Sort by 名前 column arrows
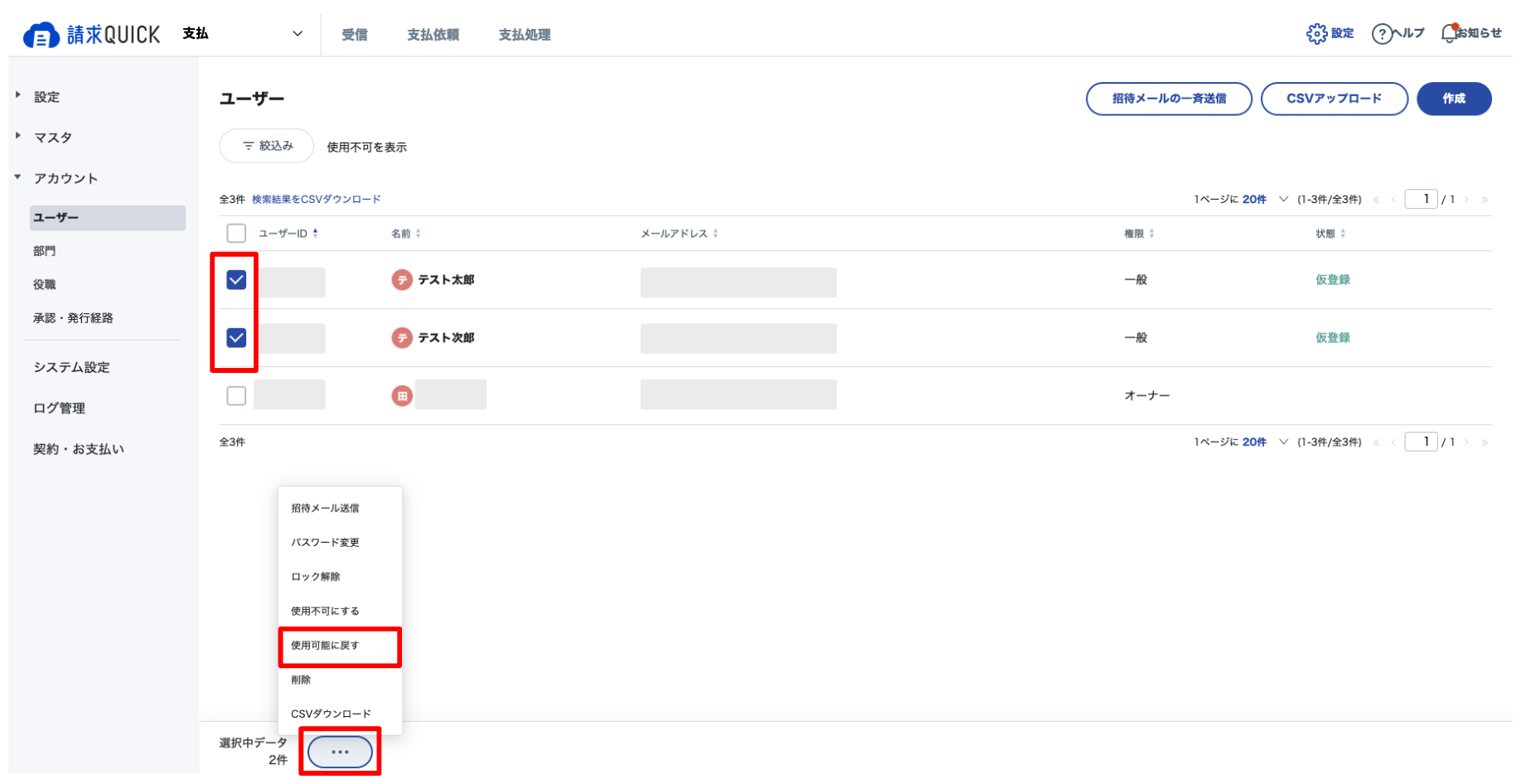This screenshot has height=784, width=1521. pos(418,234)
